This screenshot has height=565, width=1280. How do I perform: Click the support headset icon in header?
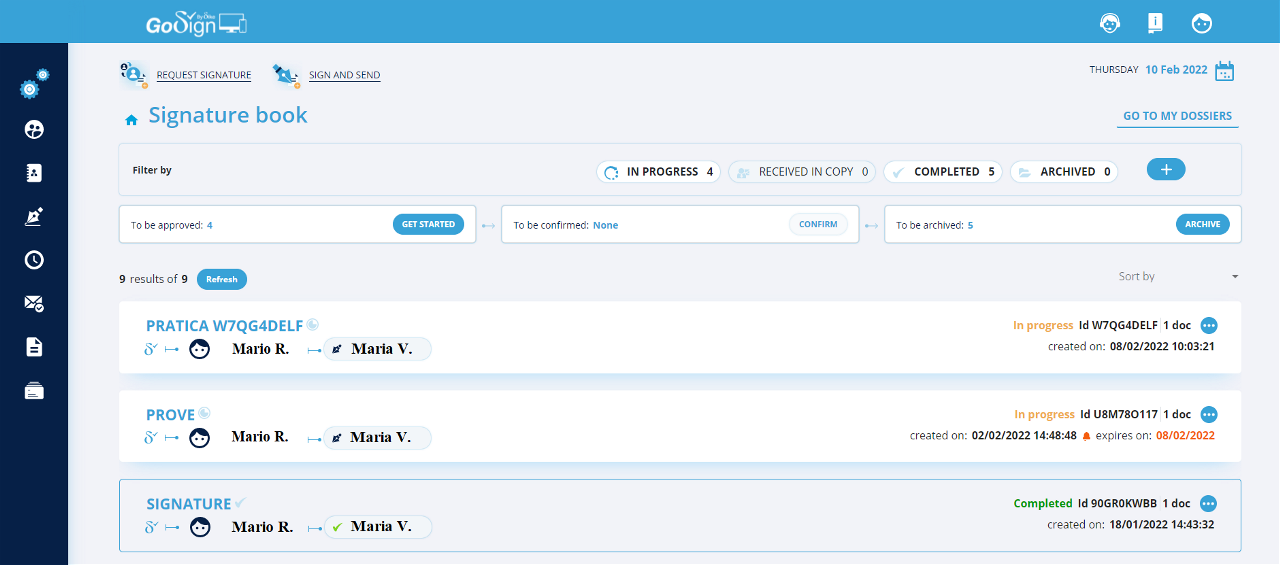(1109, 22)
